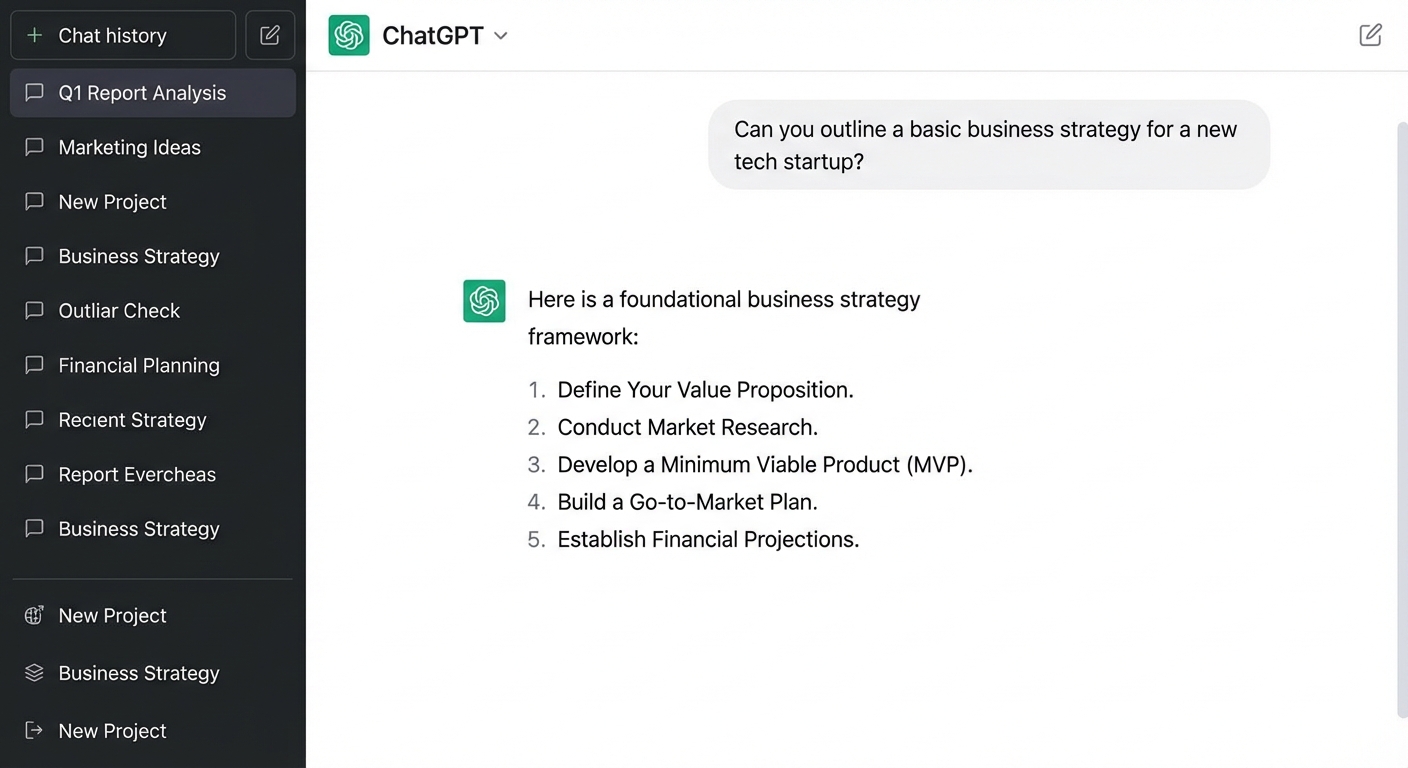
Task: Click the ChatGPT avatar beside the assistant reply
Action: click(484, 301)
